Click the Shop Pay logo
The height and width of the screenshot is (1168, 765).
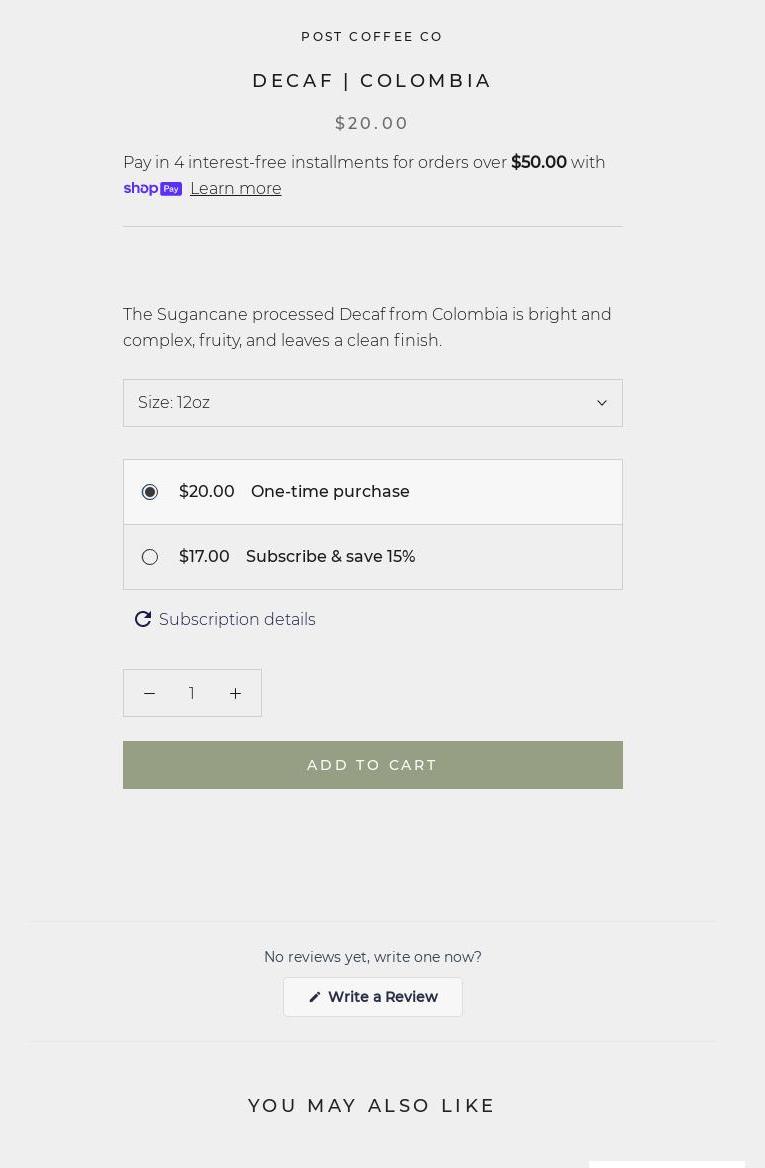(152, 189)
